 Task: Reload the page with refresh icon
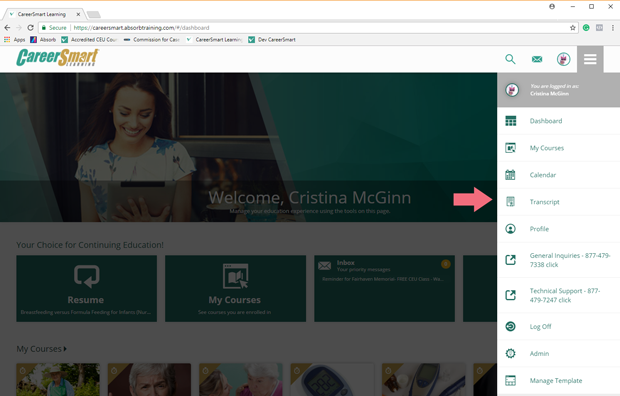(30, 28)
